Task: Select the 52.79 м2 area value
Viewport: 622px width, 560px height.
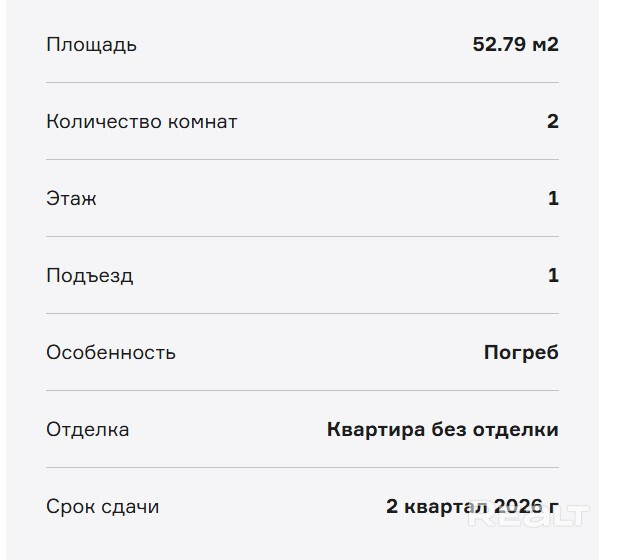Action: click(515, 45)
